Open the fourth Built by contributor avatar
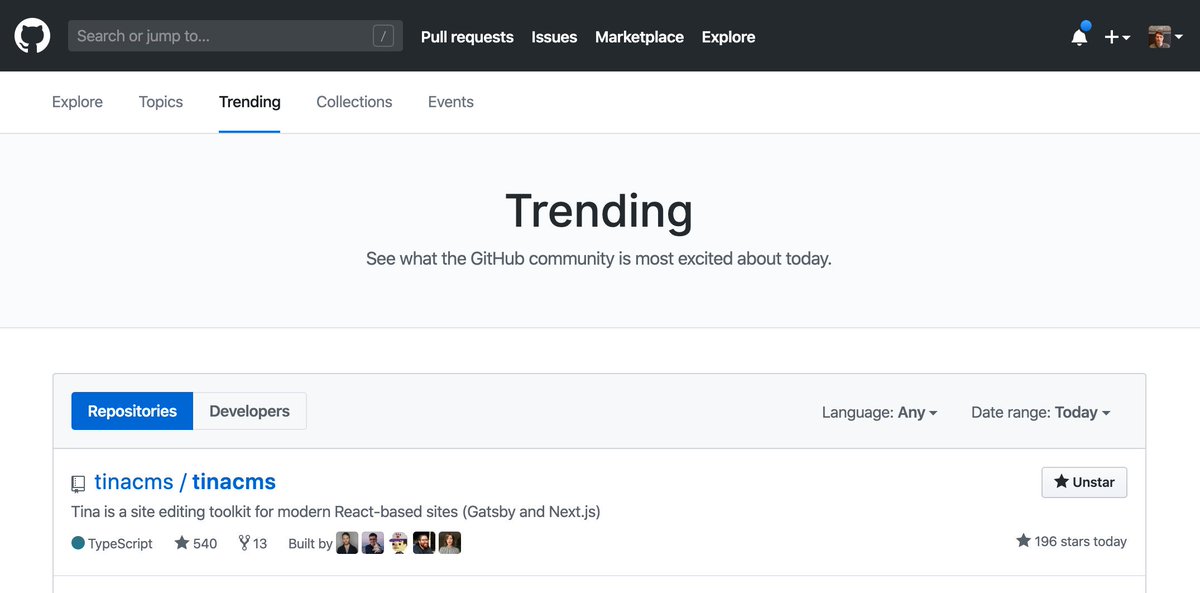 (x=424, y=543)
